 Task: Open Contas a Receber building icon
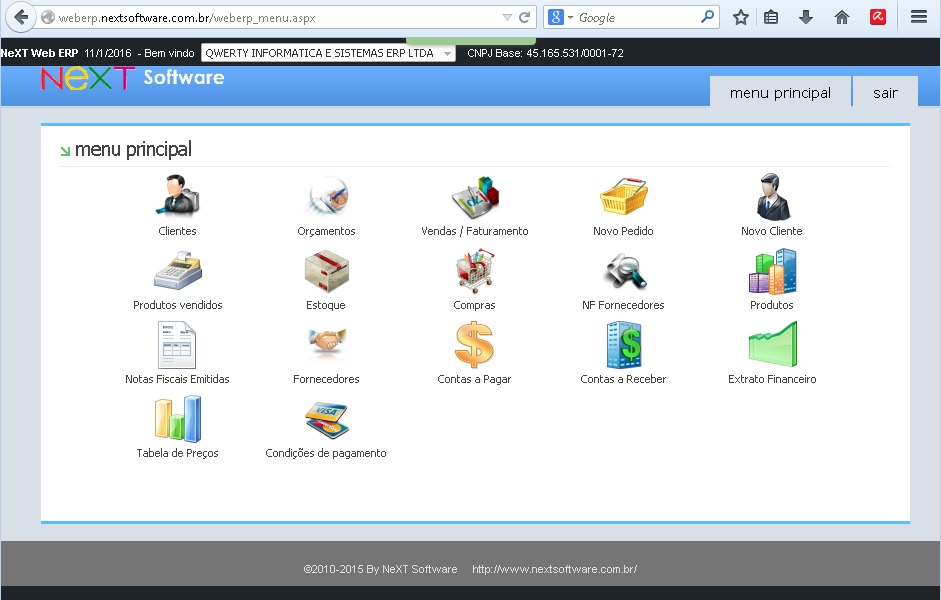[624, 344]
